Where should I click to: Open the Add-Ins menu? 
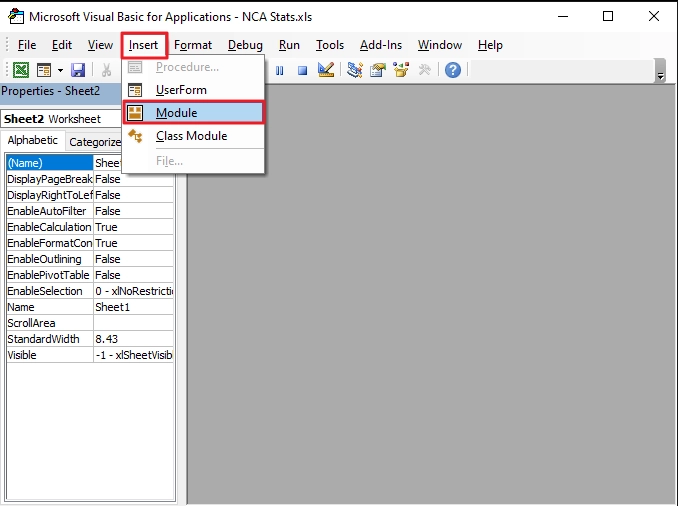(x=381, y=45)
